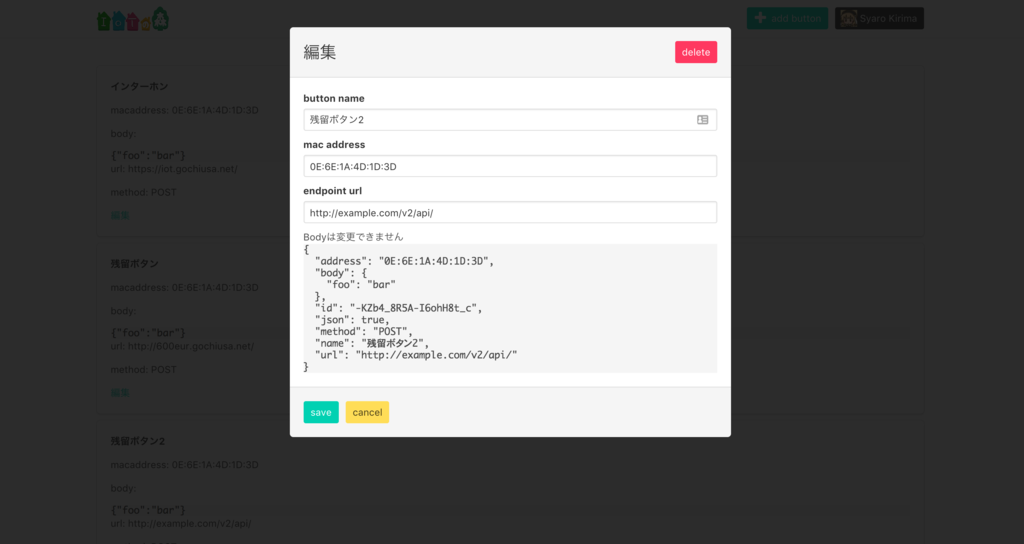Click the 残留ボタン2 card title in background

tap(138, 441)
